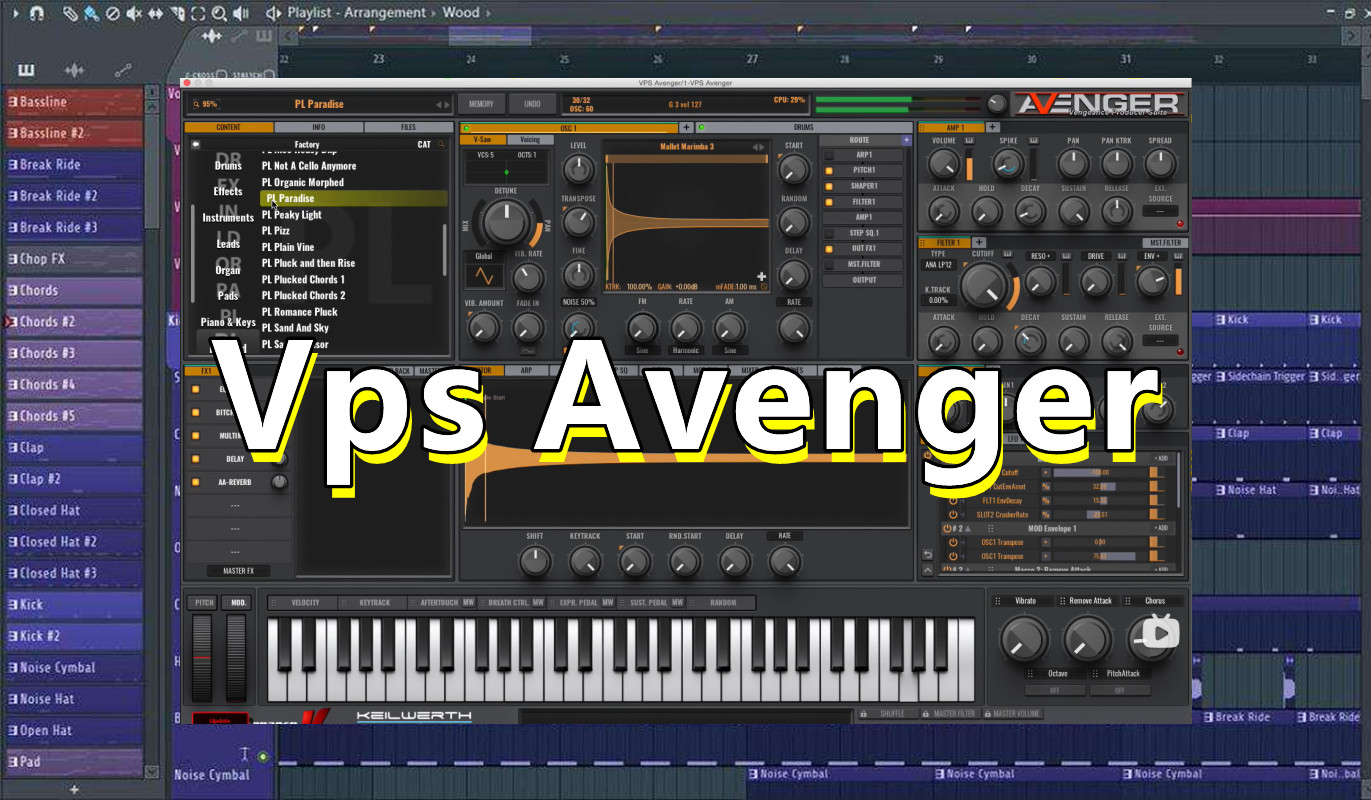1371x800 pixels.
Task: Click the sine waveform icon under Global
Action: pyautogui.click(x=484, y=275)
